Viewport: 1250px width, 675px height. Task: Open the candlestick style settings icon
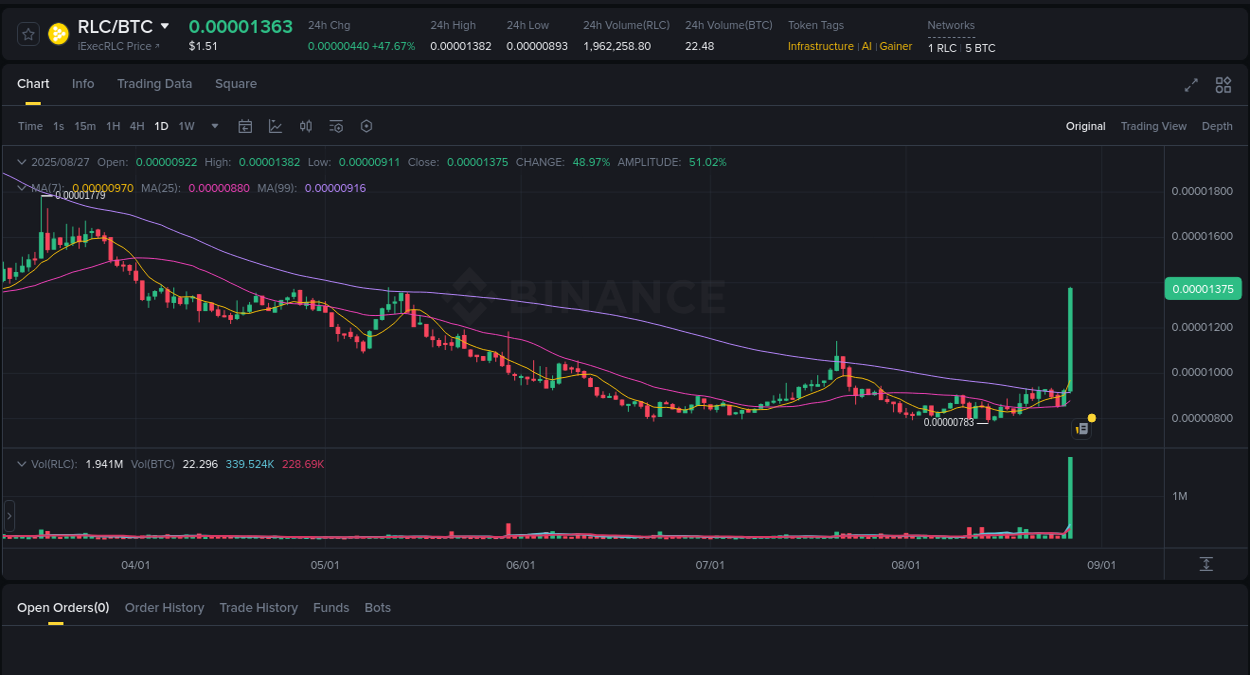tap(306, 126)
